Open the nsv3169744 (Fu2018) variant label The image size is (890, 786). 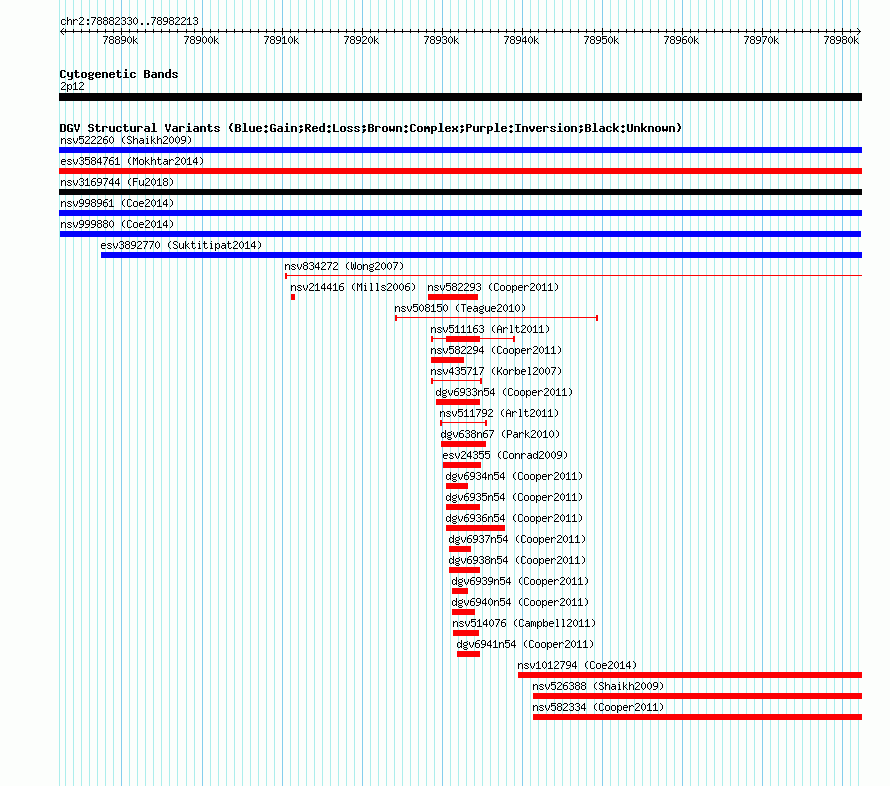click(117, 182)
